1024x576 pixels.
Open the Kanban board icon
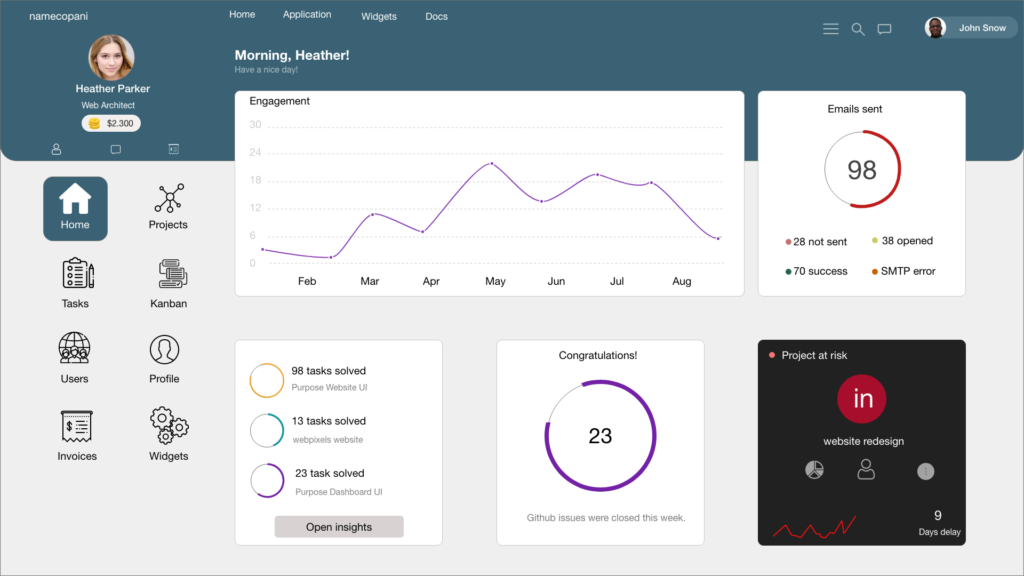point(172,274)
